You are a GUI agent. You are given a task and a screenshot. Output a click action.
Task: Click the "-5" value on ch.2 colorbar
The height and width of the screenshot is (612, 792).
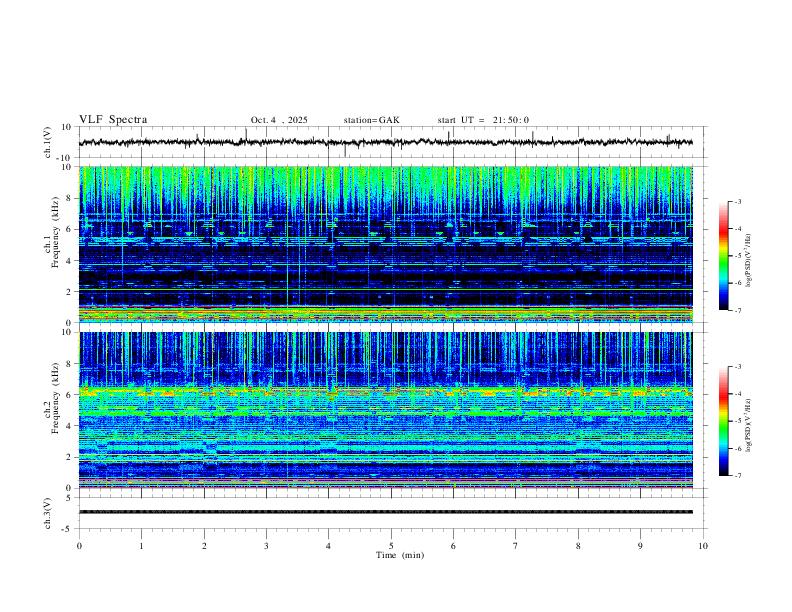tap(738, 421)
